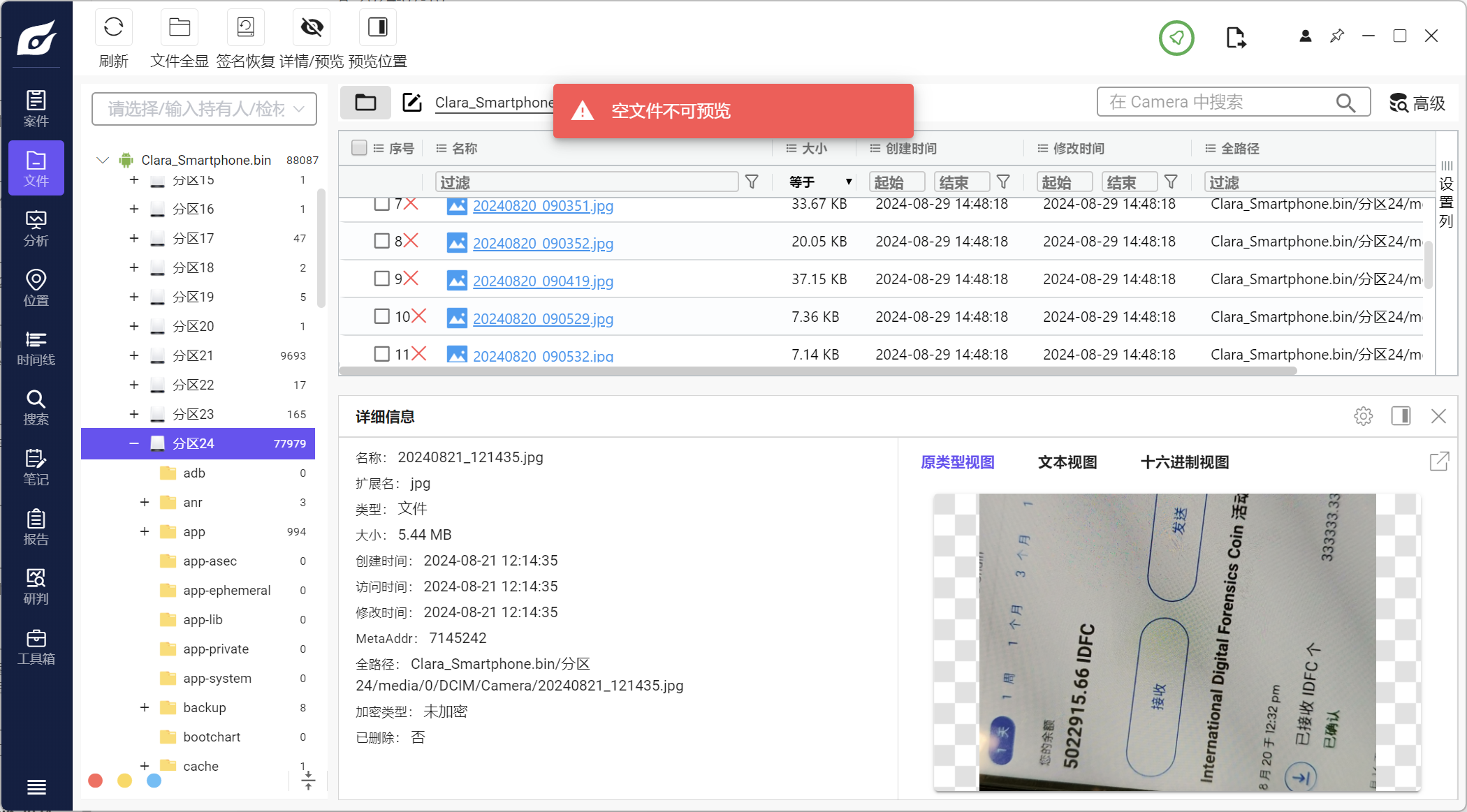Click the 刷新 refresh icon
Viewport: 1467px width, 812px height.
113,27
